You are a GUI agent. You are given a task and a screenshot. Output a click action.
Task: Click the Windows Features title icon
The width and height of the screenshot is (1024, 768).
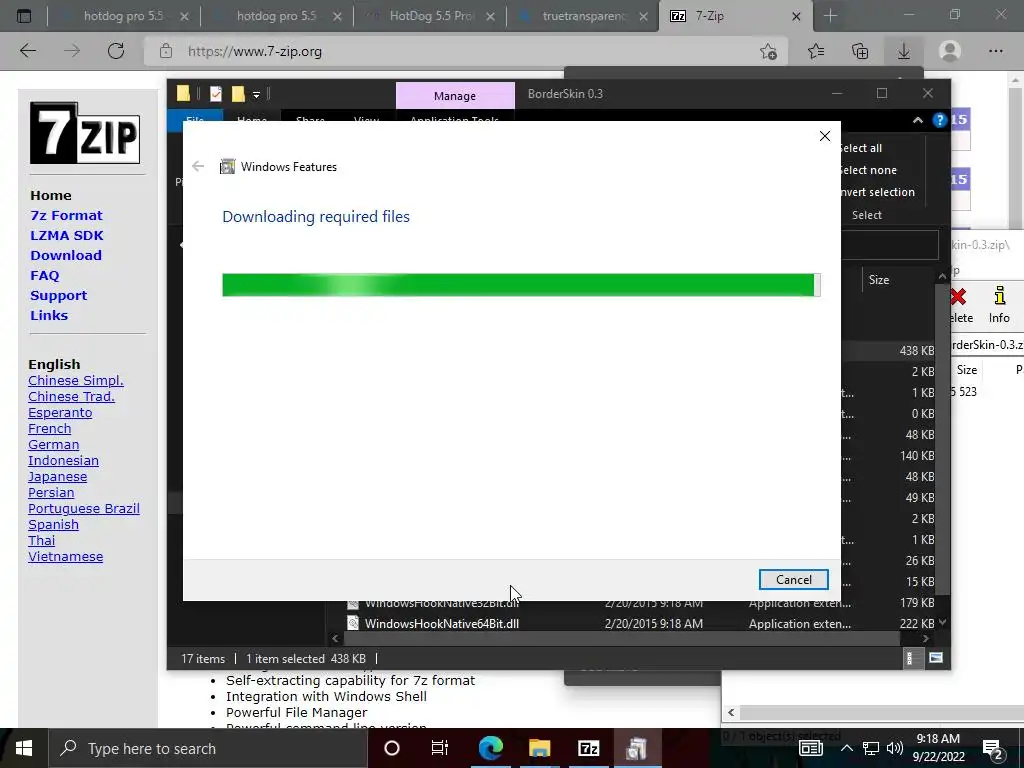tap(227, 167)
